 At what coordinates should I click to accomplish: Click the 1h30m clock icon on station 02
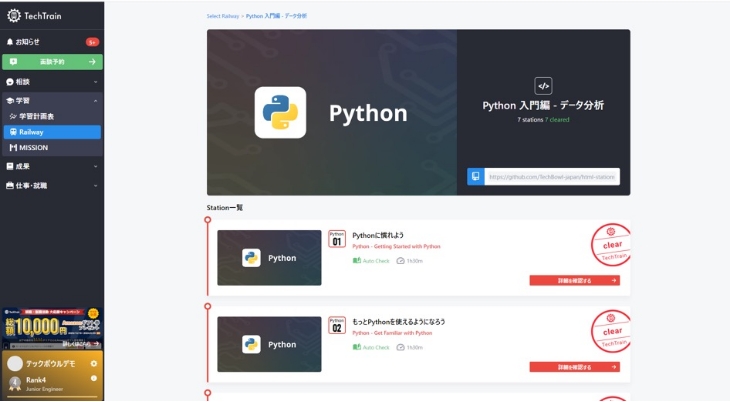(x=400, y=347)
